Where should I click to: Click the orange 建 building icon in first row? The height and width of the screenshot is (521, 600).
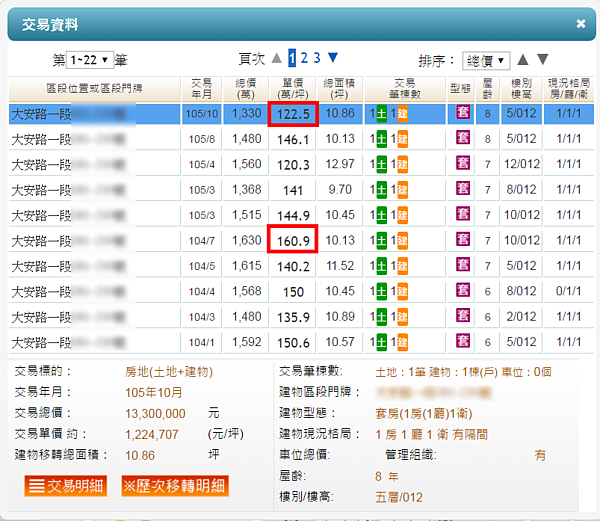pyautogui.click(x=402, y=114)
